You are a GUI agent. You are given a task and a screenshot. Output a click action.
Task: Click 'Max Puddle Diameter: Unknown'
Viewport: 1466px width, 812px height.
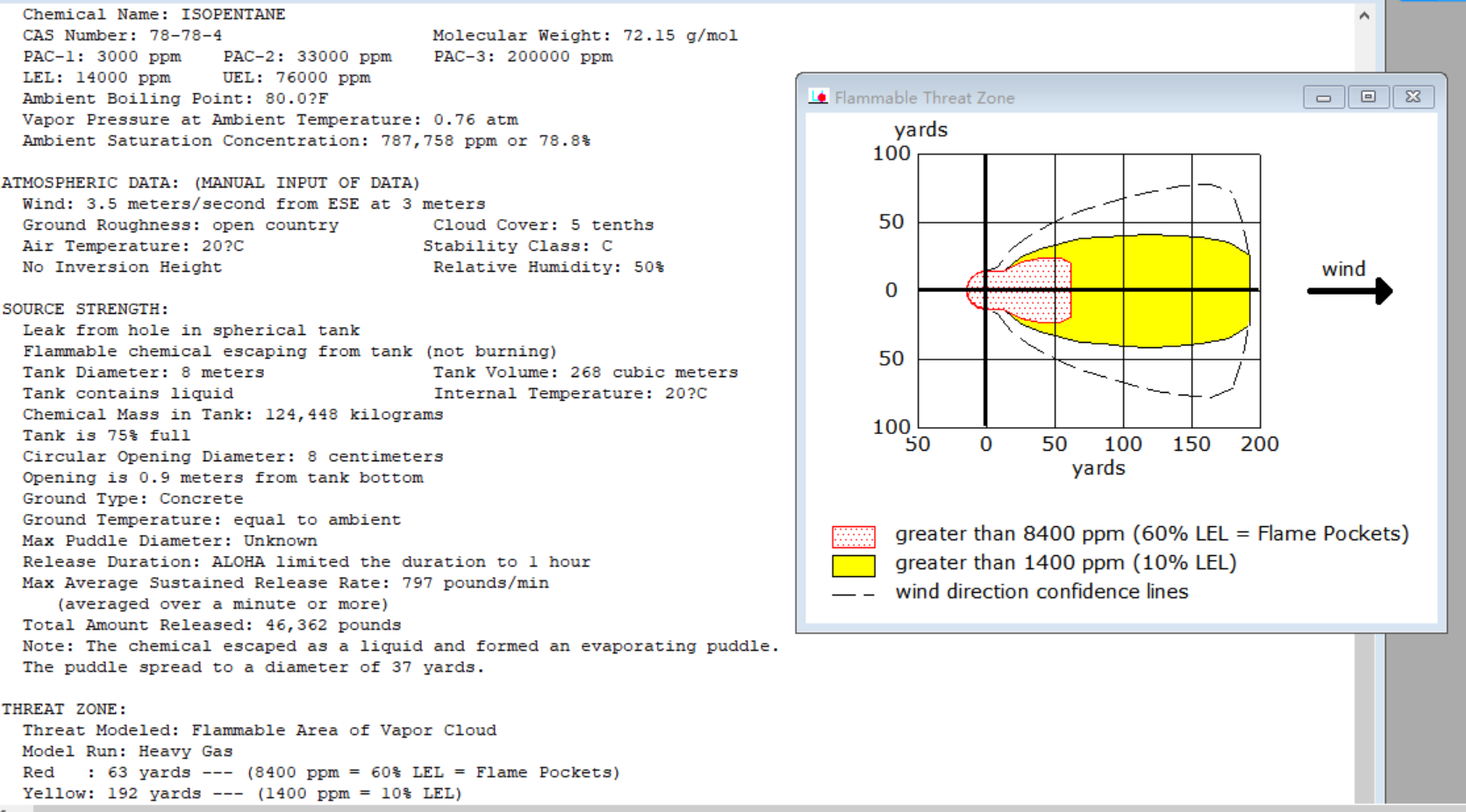point(169,540)
